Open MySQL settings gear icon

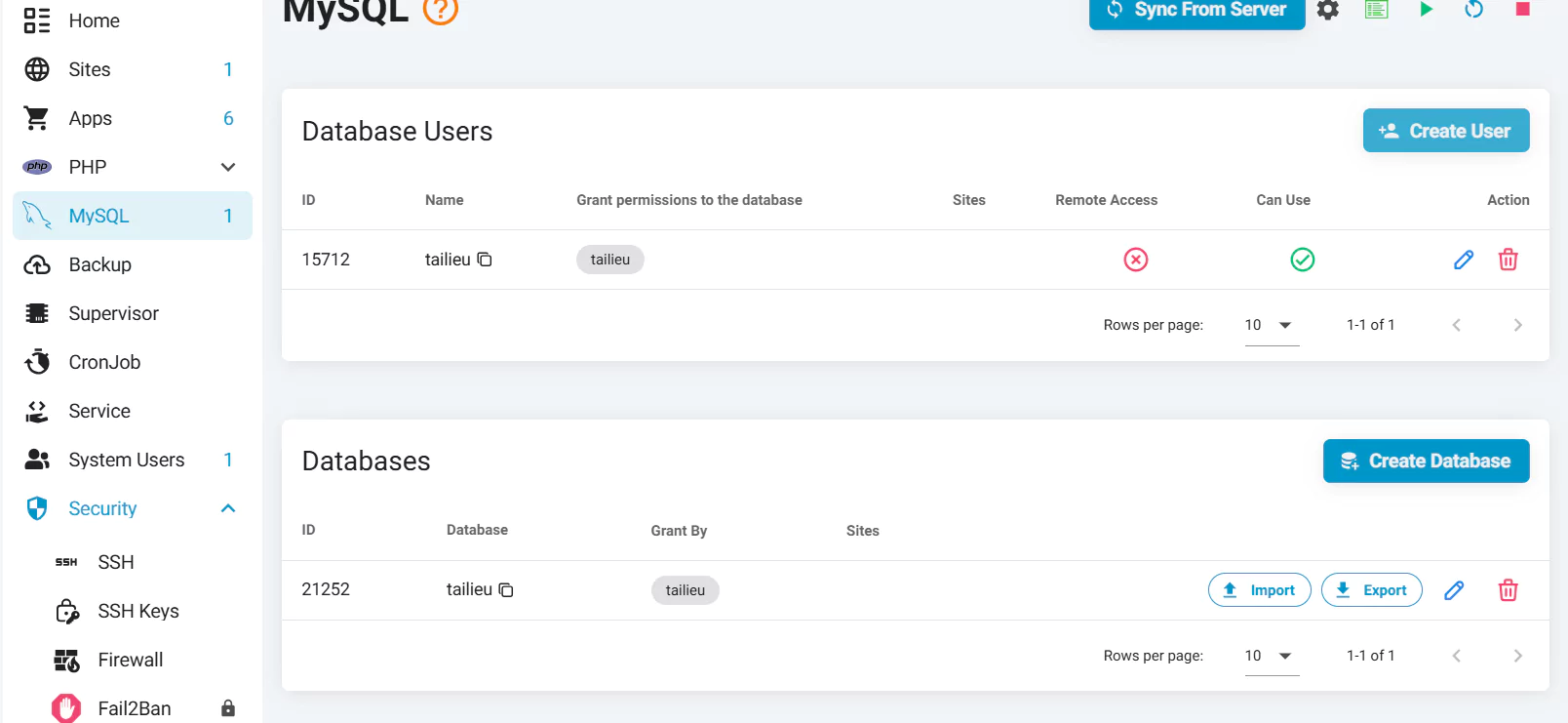1327,10
